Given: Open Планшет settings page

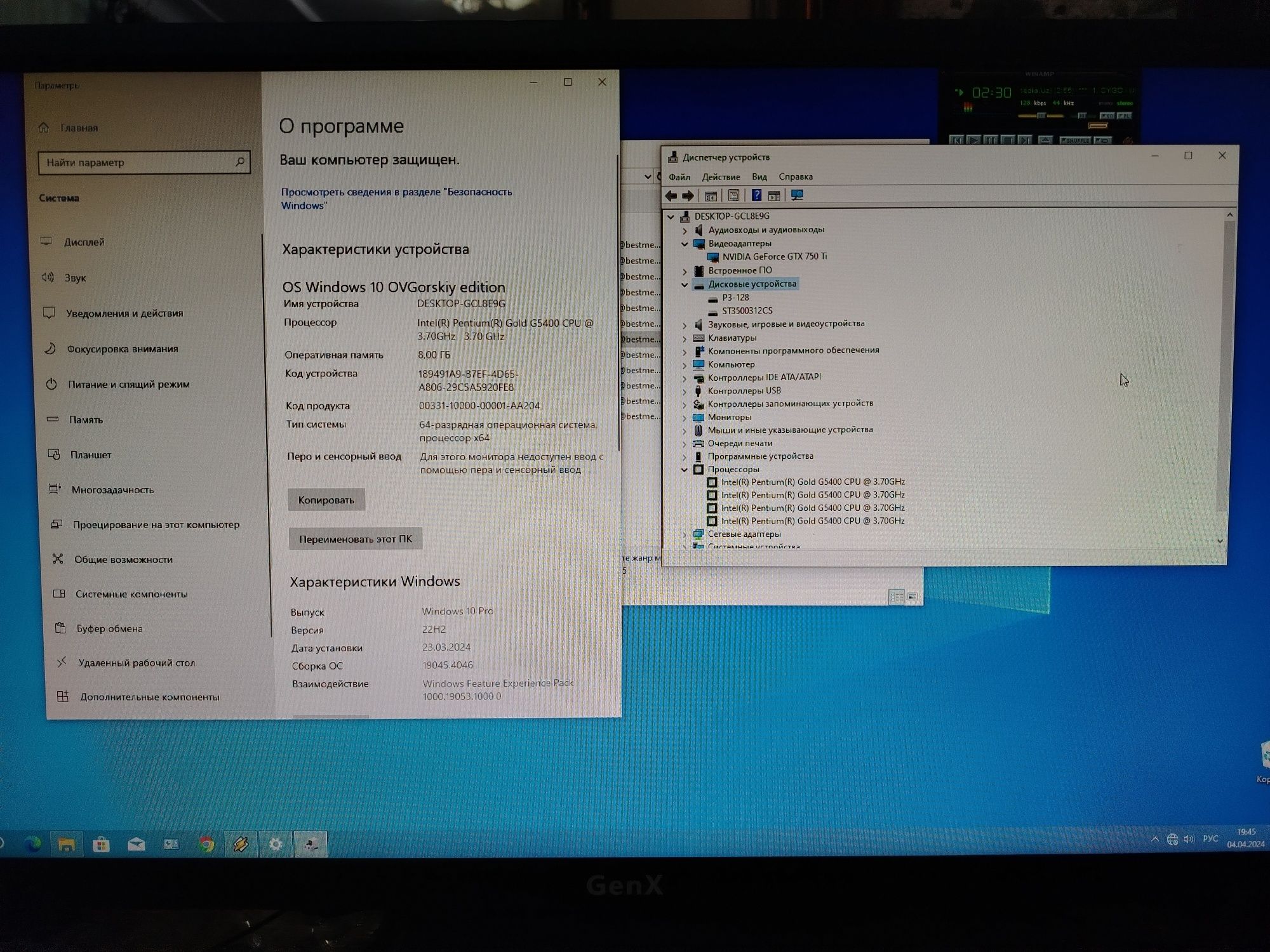Looking at the screenshot, I should pos(80,454).
